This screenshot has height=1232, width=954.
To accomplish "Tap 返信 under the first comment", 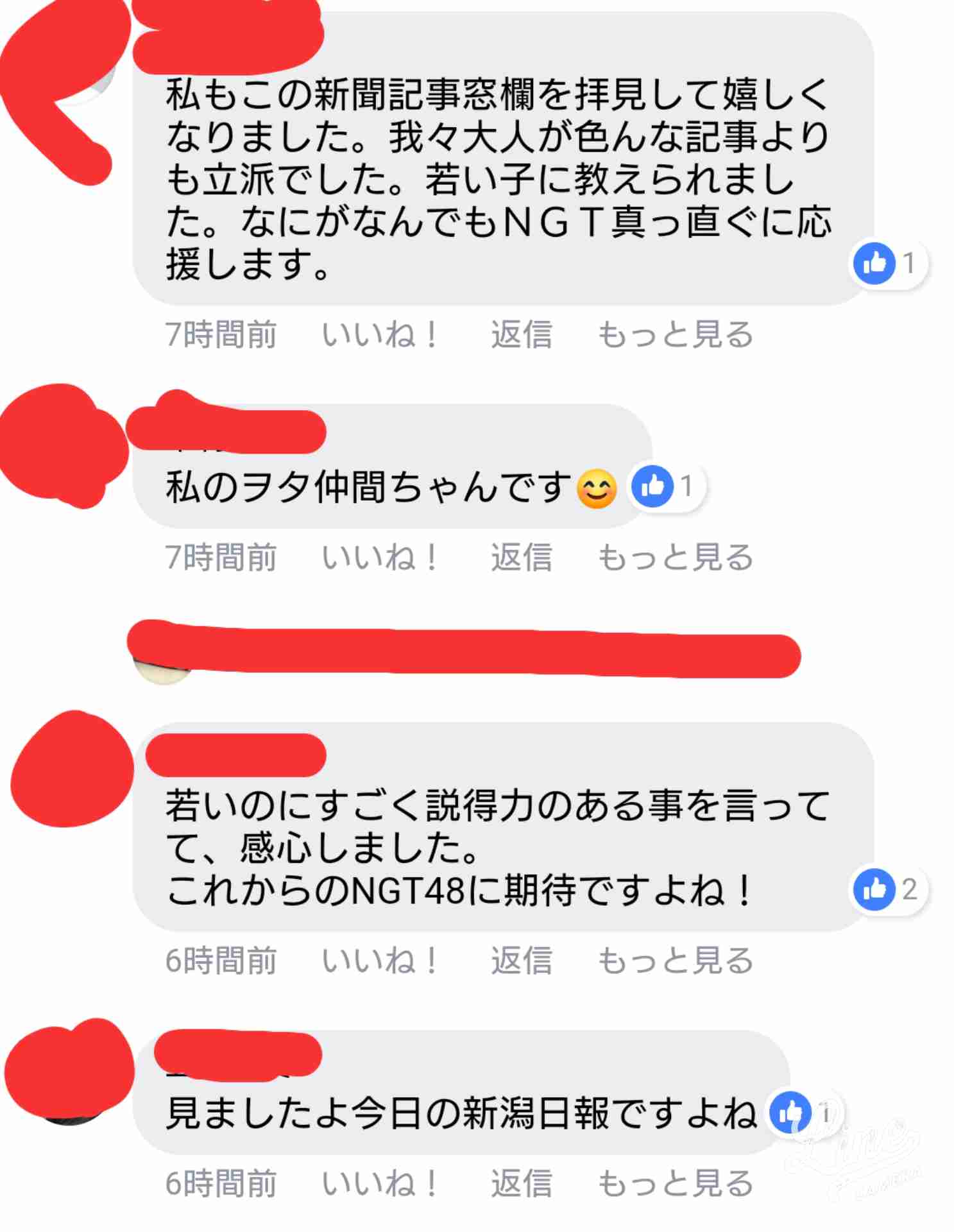I will [522, 334].
